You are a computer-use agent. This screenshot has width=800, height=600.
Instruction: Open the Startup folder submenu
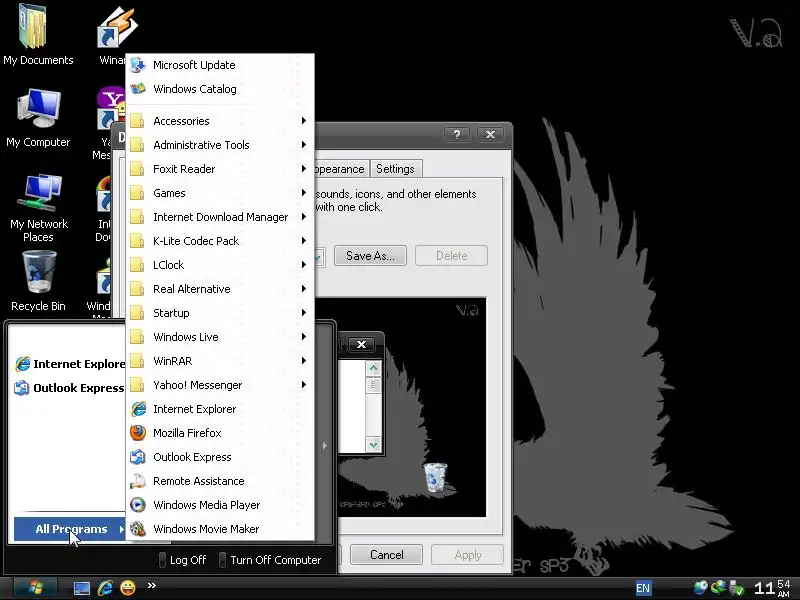(x=220, y=313)
